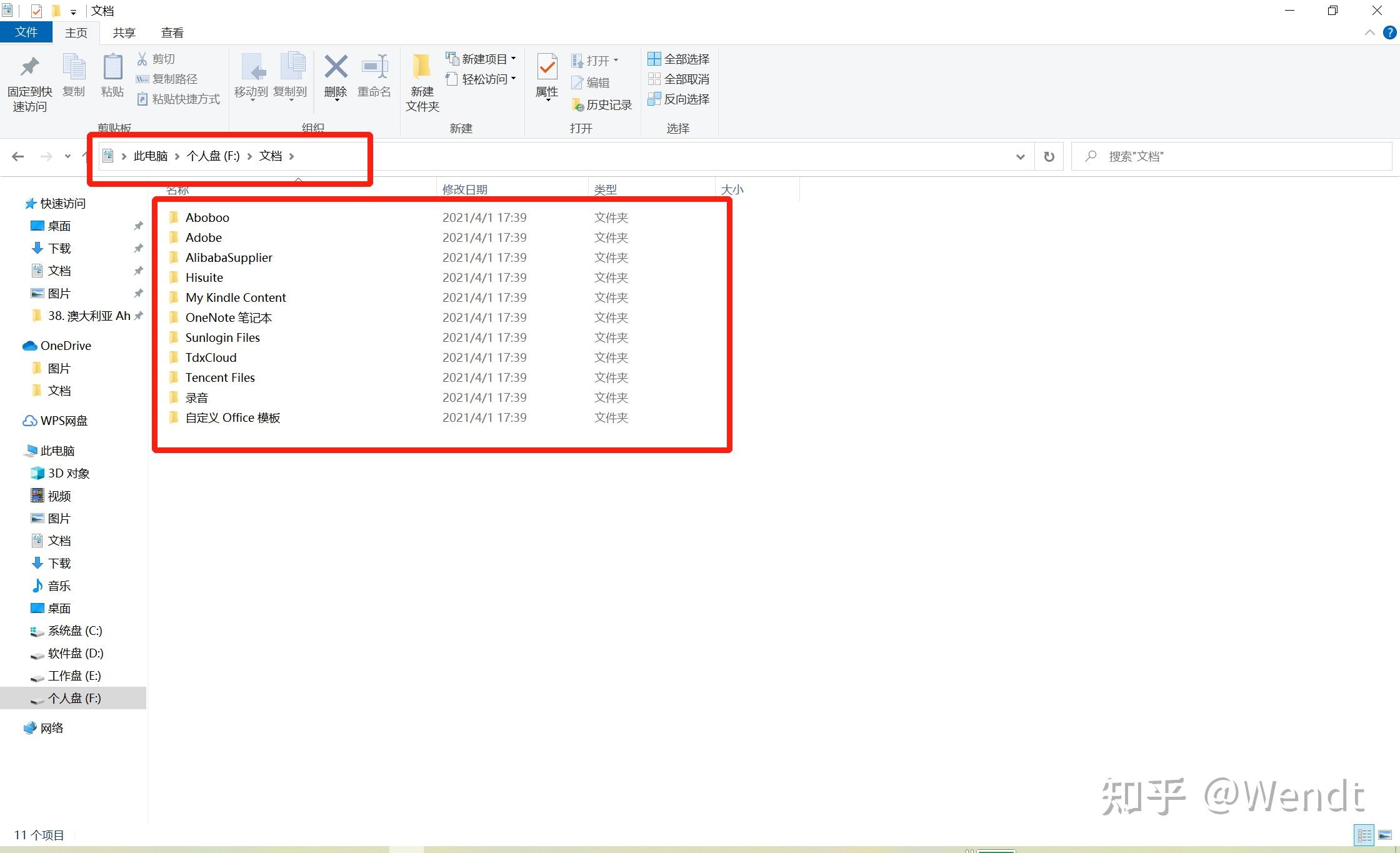
Task: Click the Paste (粘贴) ribbon icon
Action: 112,67
